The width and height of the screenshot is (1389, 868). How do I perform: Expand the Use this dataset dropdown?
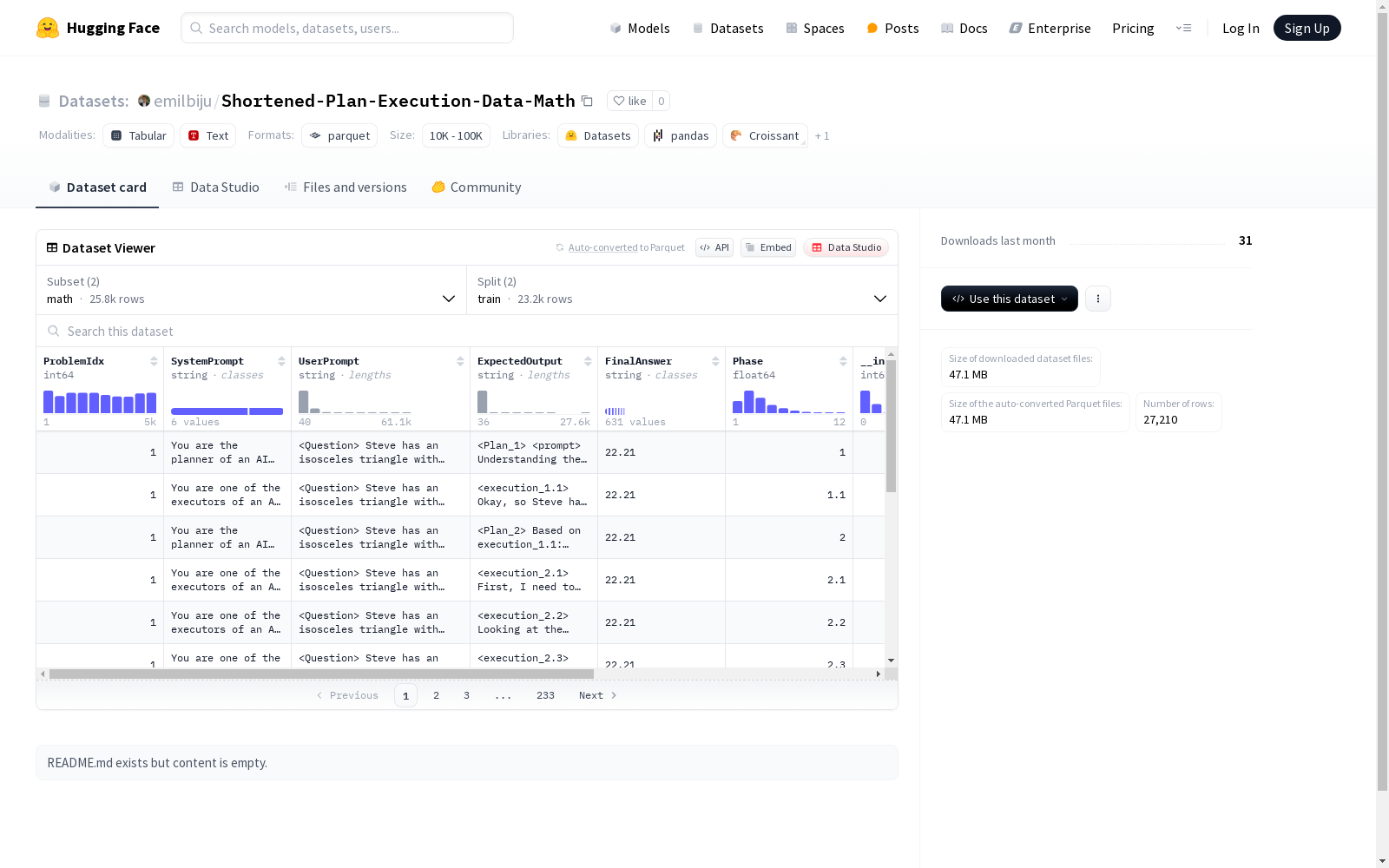(1010, 299)
